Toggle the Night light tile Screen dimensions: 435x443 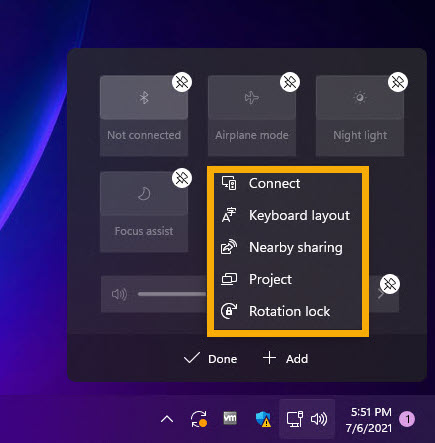click(x=360, y=98)
